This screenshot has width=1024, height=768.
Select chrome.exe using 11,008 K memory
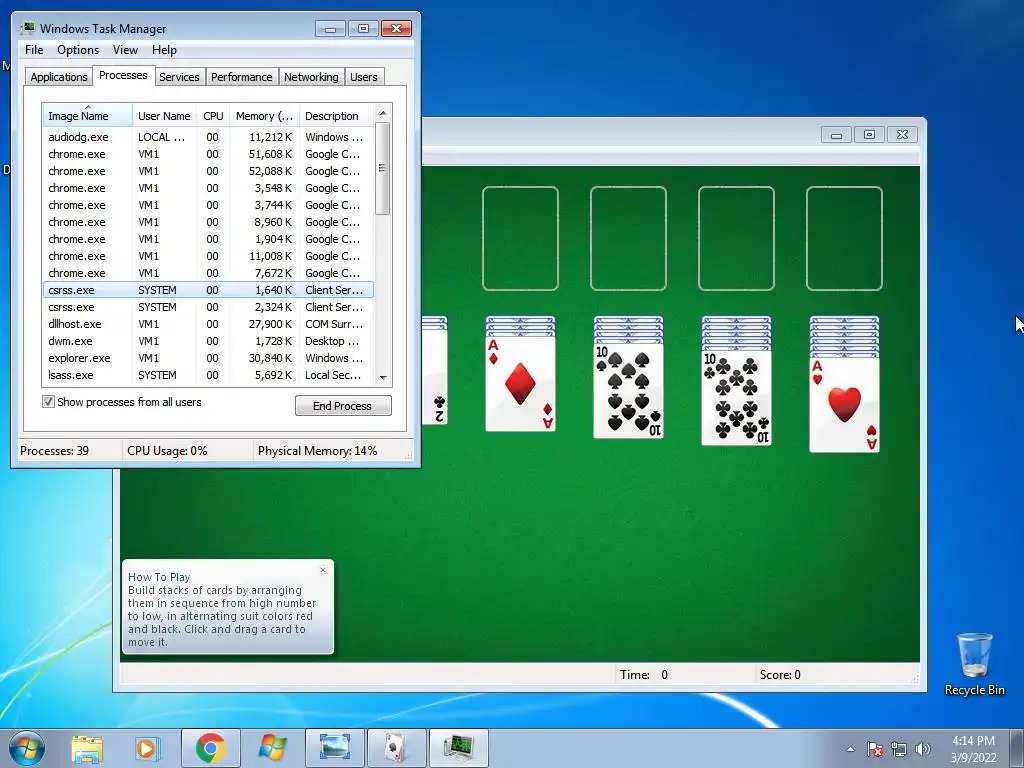click(x=208, y=256)
